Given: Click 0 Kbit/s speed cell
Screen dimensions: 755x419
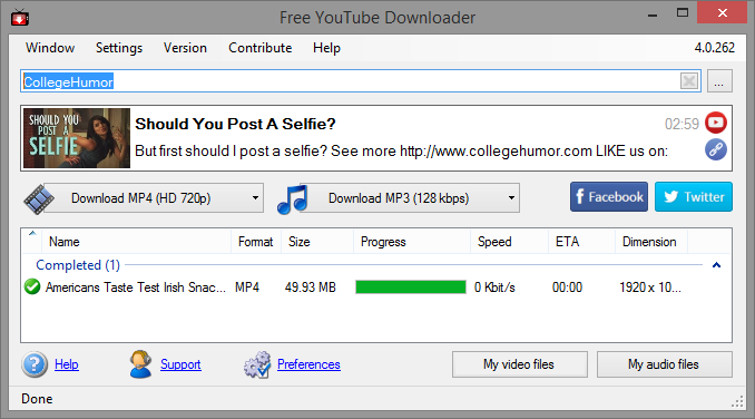Looking at the screenshot, I should coord(495,288).
